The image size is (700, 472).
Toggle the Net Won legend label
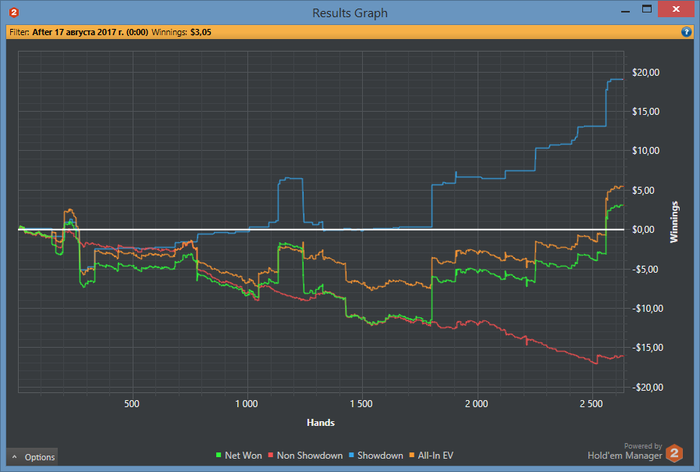pyautogui.click(x=243, y=455)
